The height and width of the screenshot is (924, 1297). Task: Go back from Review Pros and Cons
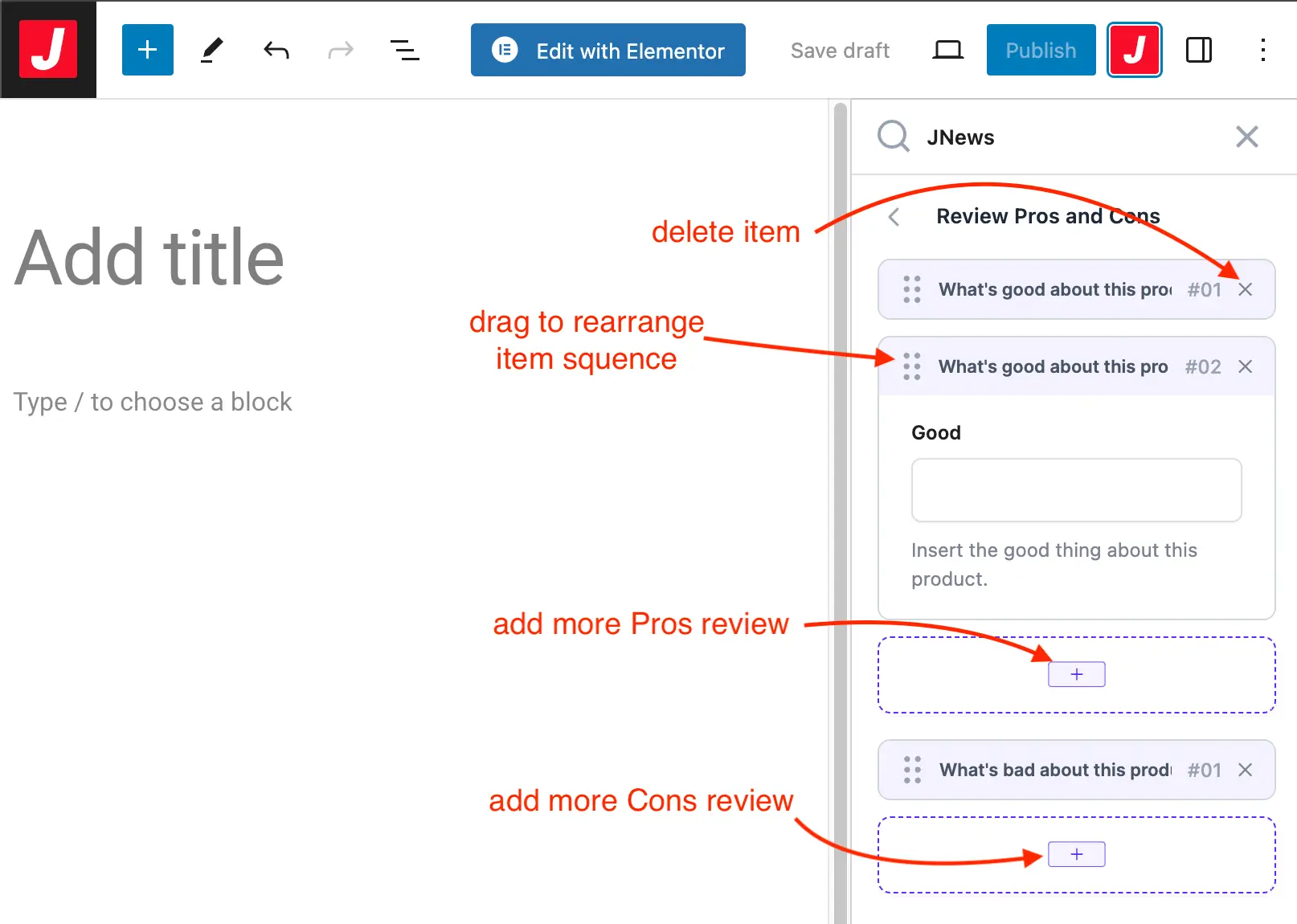click(x=894, y=217)
